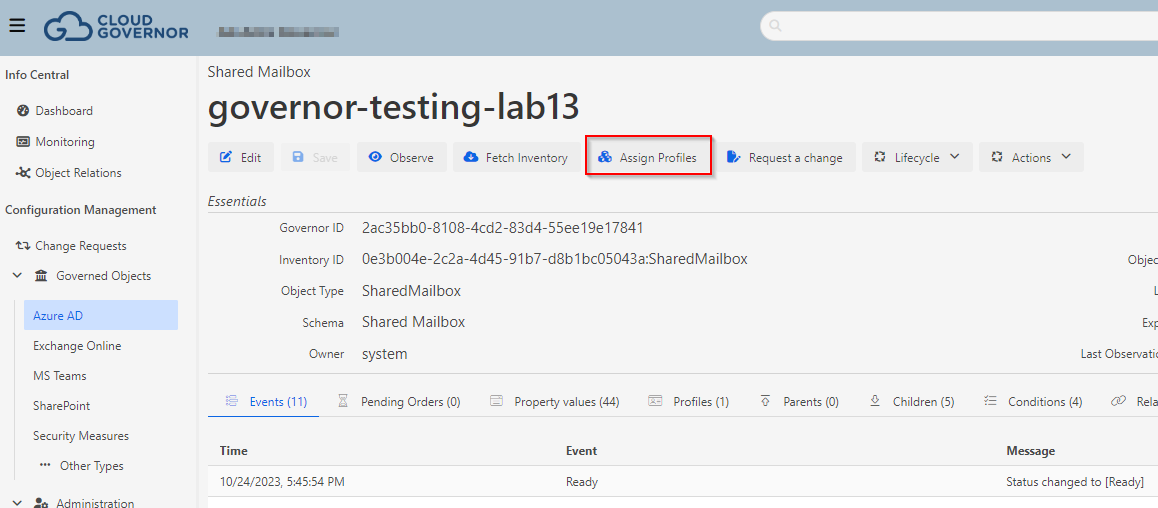This screenshot has height=508, width=1158.
Task: Click Request a change button
Action: click(785, 157)
